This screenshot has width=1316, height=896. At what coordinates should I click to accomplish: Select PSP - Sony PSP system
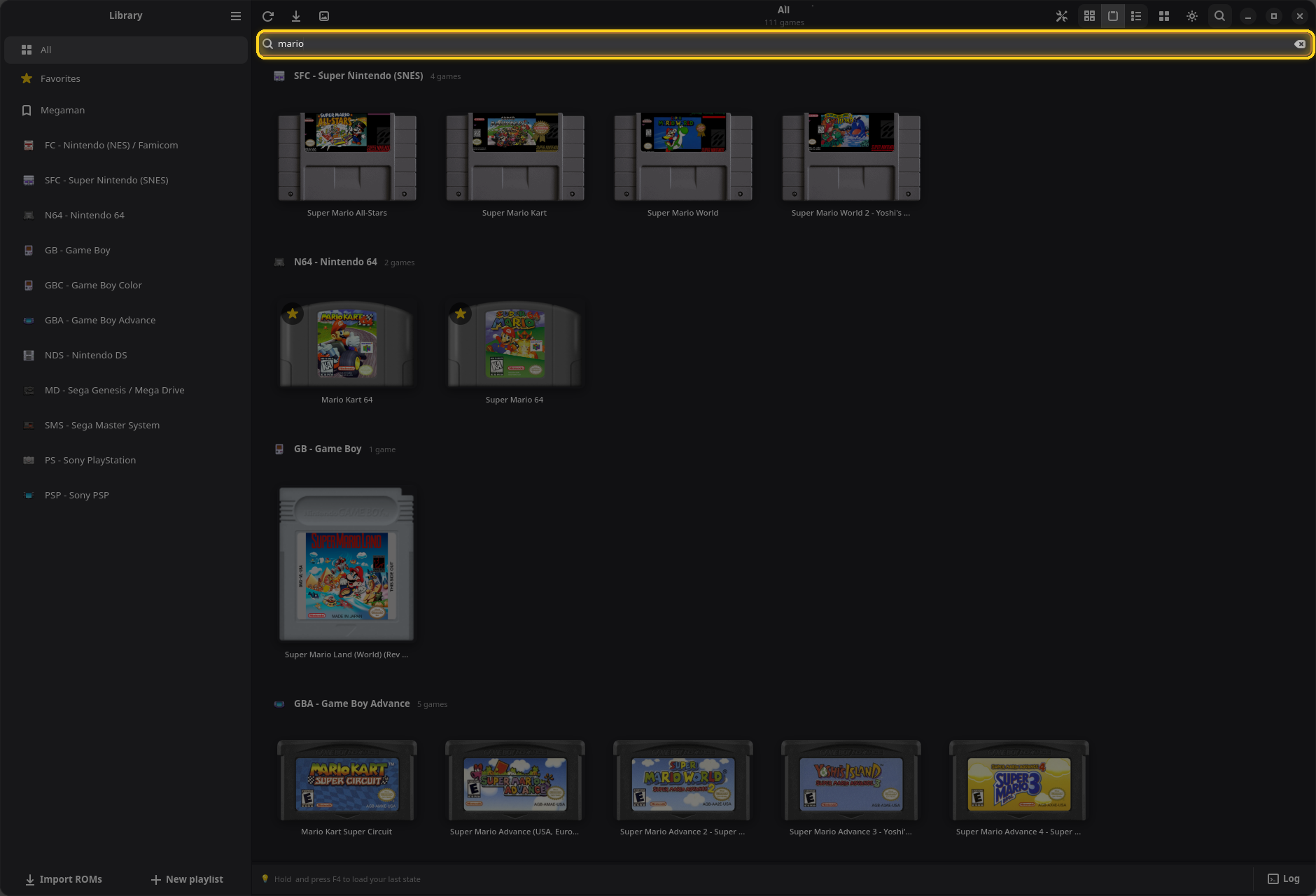(x=126, y=495)
